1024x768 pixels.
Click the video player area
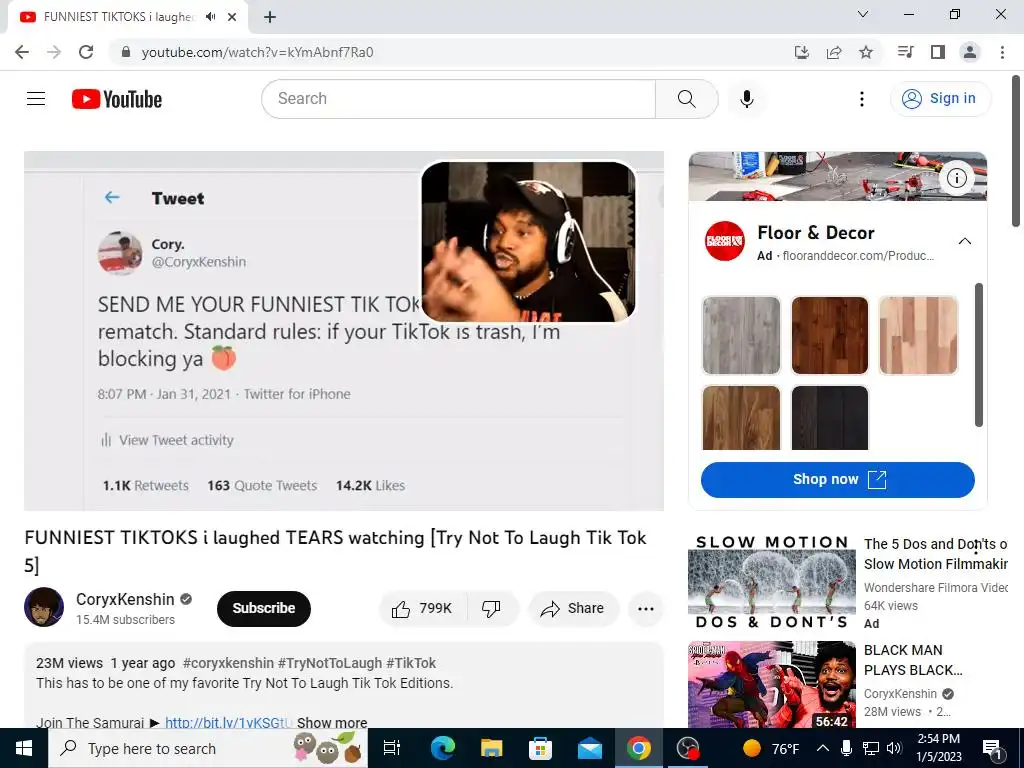point(344,331)
